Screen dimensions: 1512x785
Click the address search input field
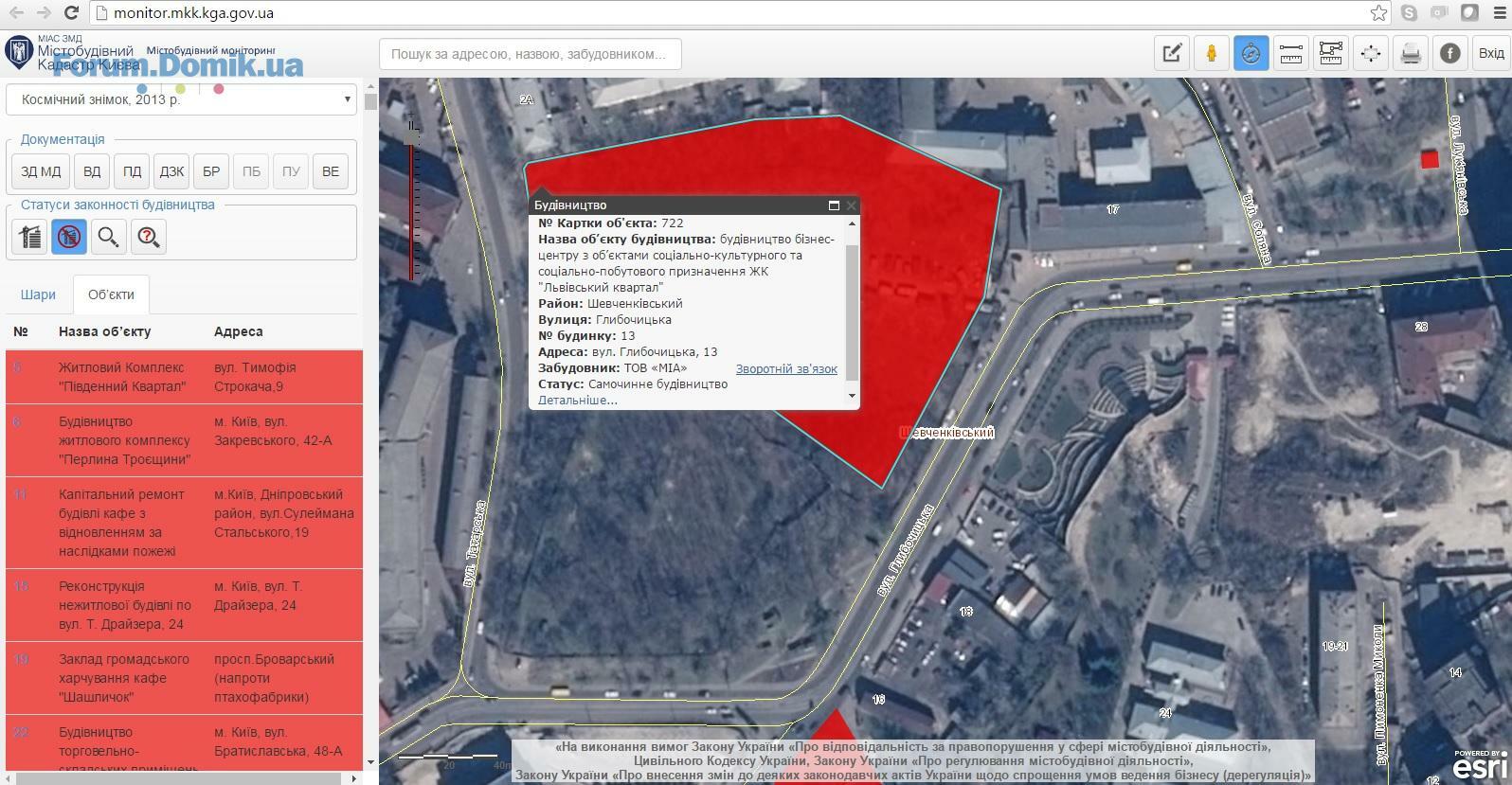pos(530,54)
